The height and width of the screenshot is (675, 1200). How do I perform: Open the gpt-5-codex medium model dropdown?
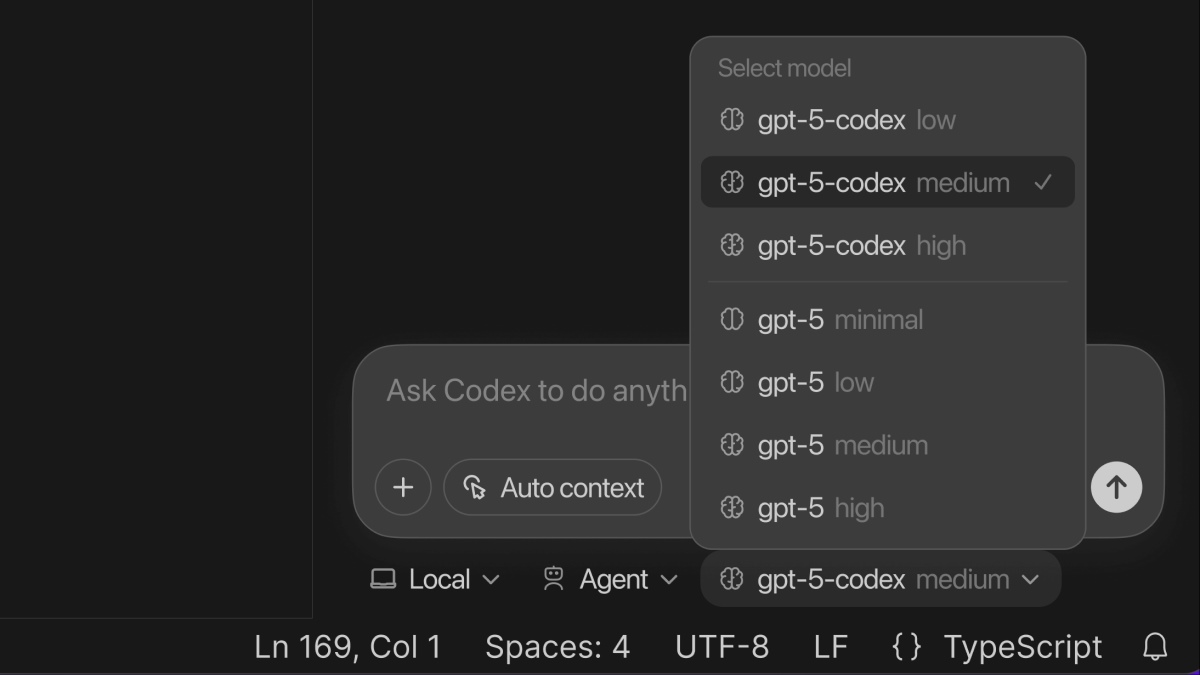pos(880,578)
